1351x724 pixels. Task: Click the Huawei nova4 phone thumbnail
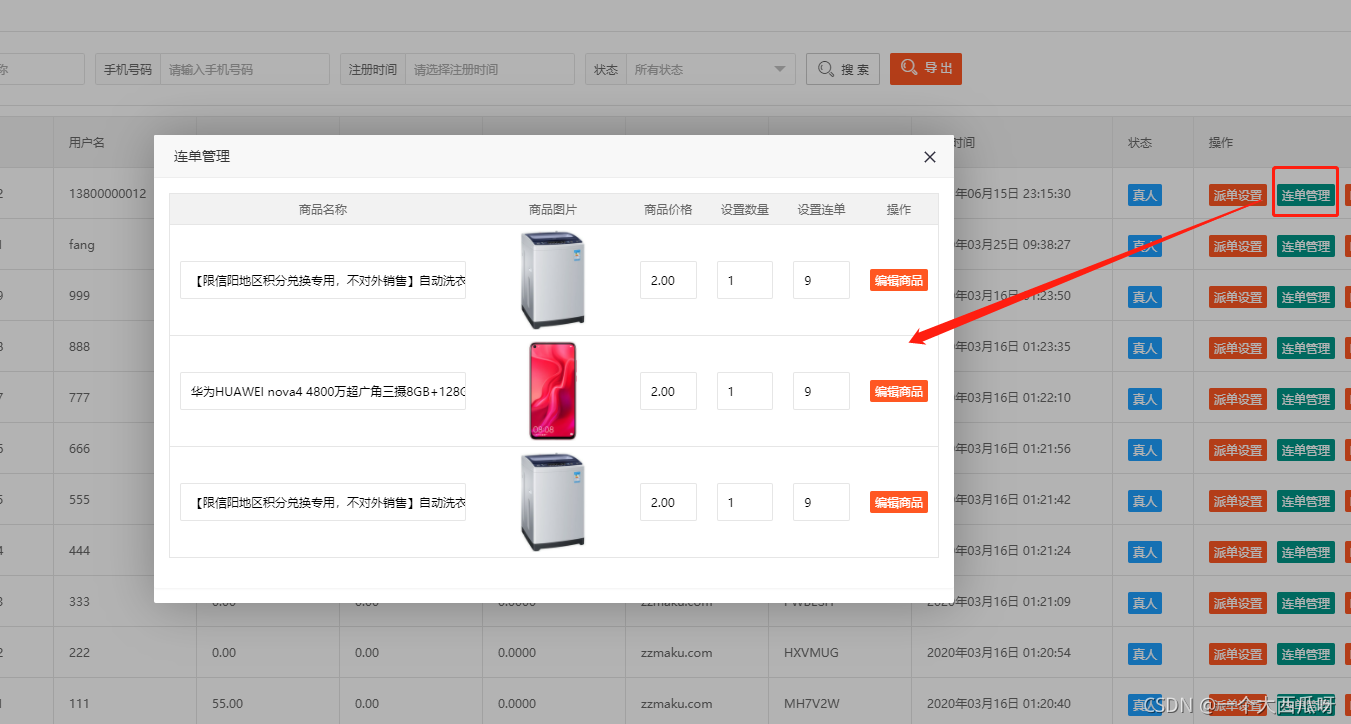click(x=553, y=391)
